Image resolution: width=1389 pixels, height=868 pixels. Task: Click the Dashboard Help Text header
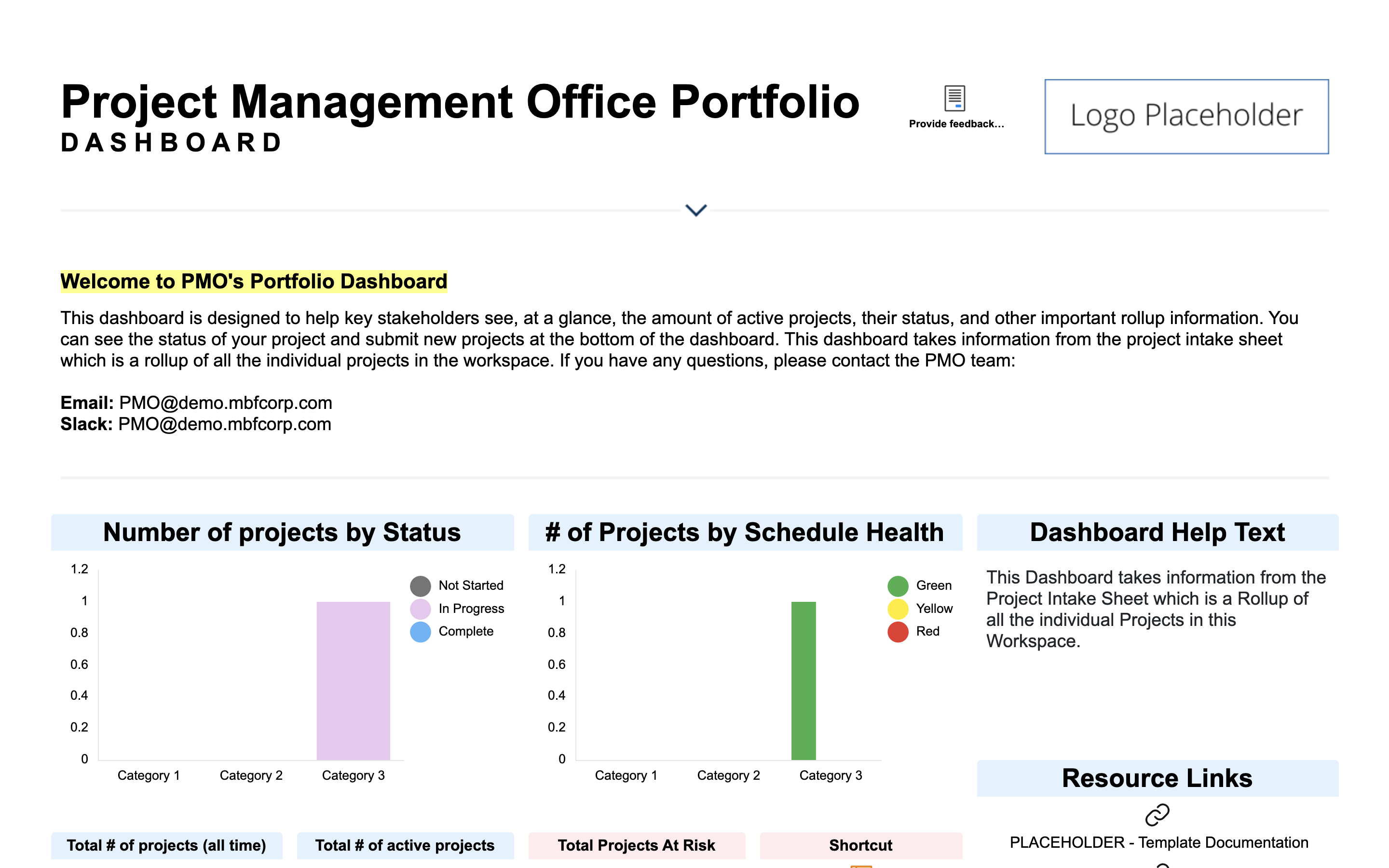tap(1157, 532)
